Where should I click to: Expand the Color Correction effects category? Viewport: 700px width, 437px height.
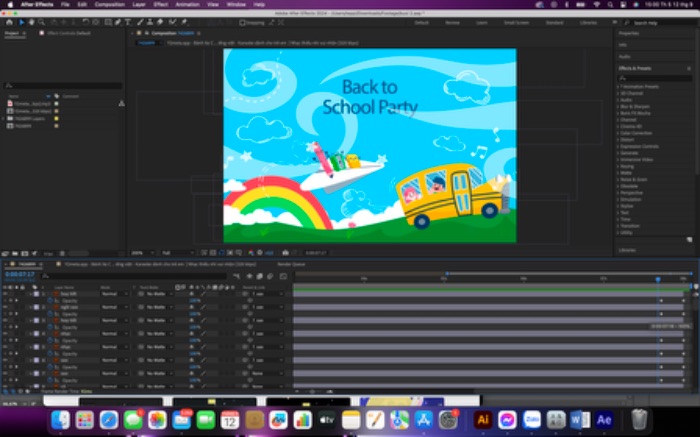(x=618, y=133)
